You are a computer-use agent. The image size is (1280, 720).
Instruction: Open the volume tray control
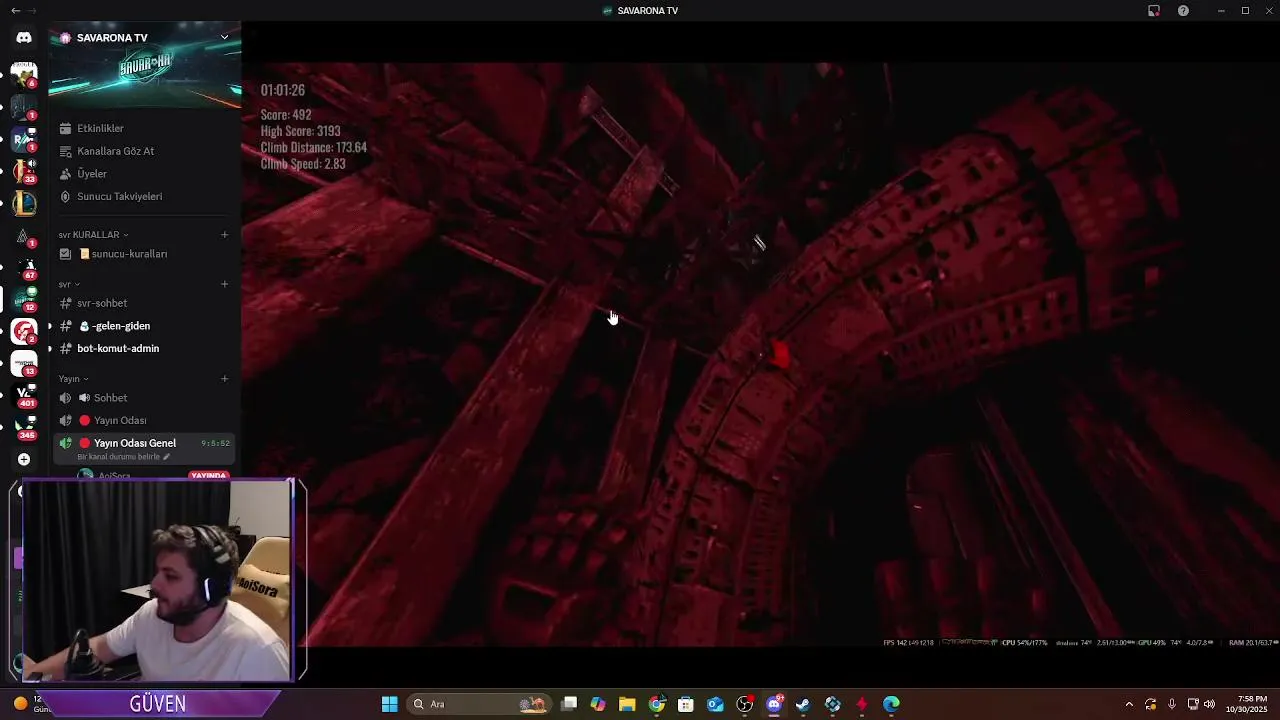click(1209, 704)
